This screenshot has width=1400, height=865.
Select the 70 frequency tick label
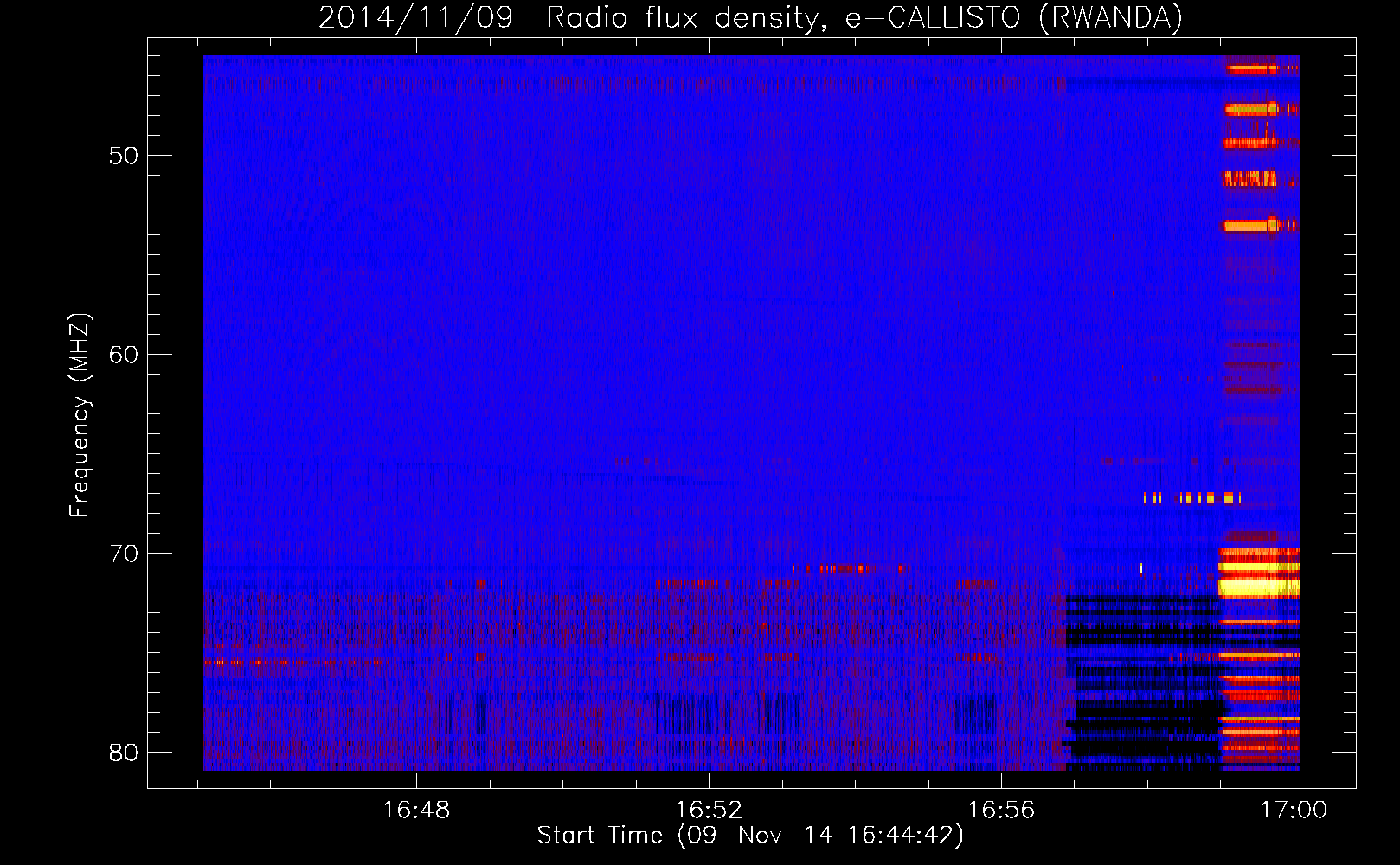124,554
